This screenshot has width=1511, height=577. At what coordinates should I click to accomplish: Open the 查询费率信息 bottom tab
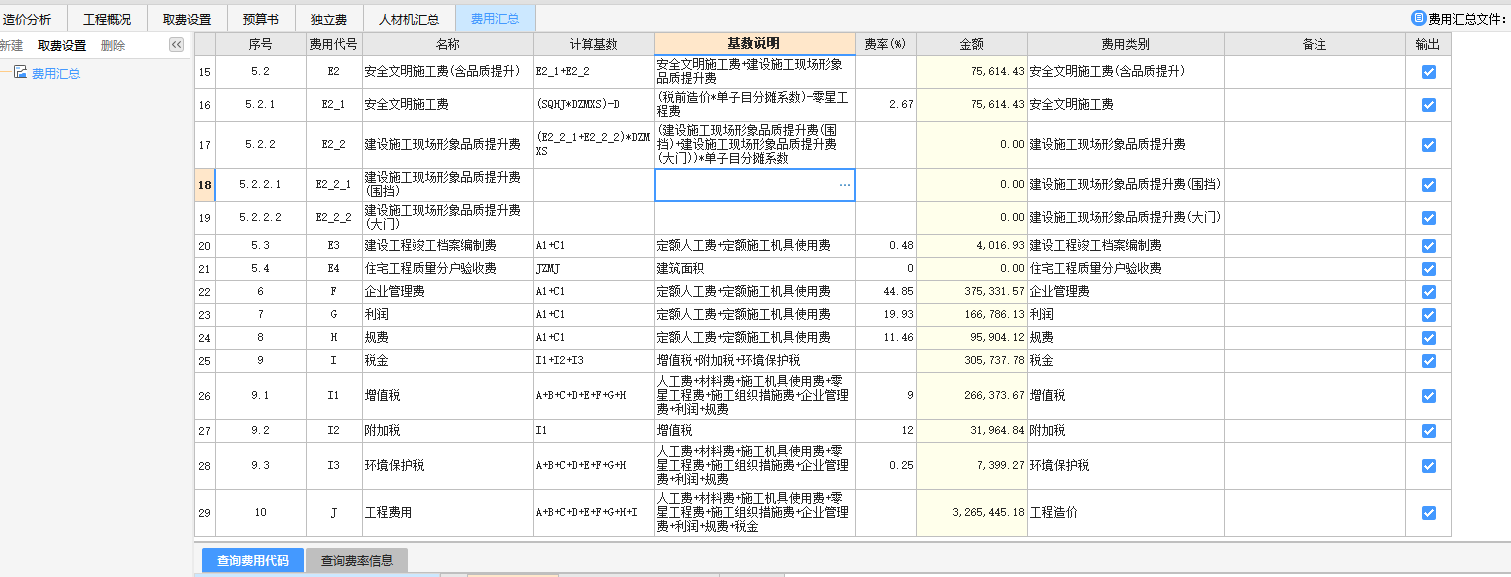[357, 560]
